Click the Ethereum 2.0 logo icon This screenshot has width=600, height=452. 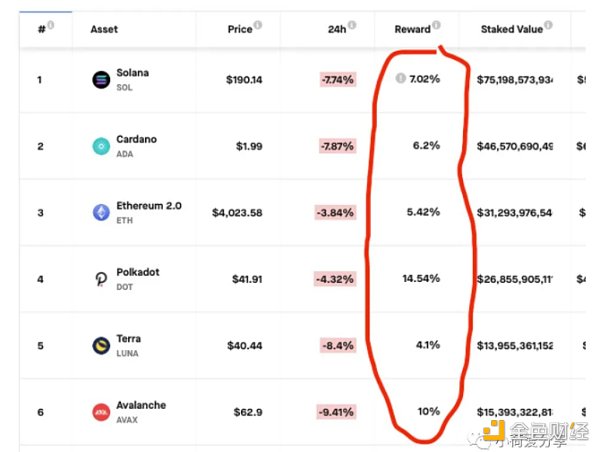(101, 212)
